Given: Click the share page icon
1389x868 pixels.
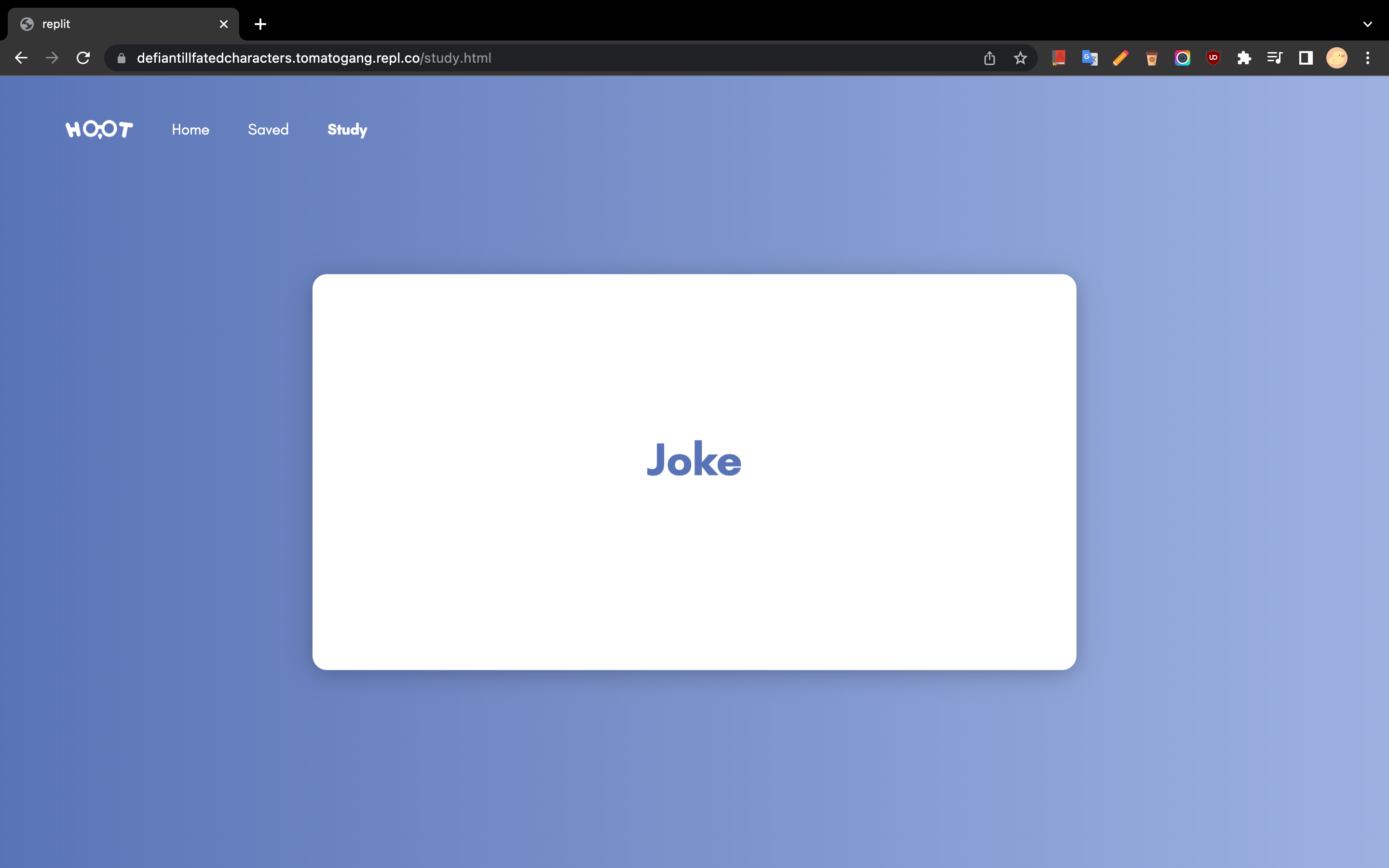Looking at the screenshot, I should coord(989,58).
